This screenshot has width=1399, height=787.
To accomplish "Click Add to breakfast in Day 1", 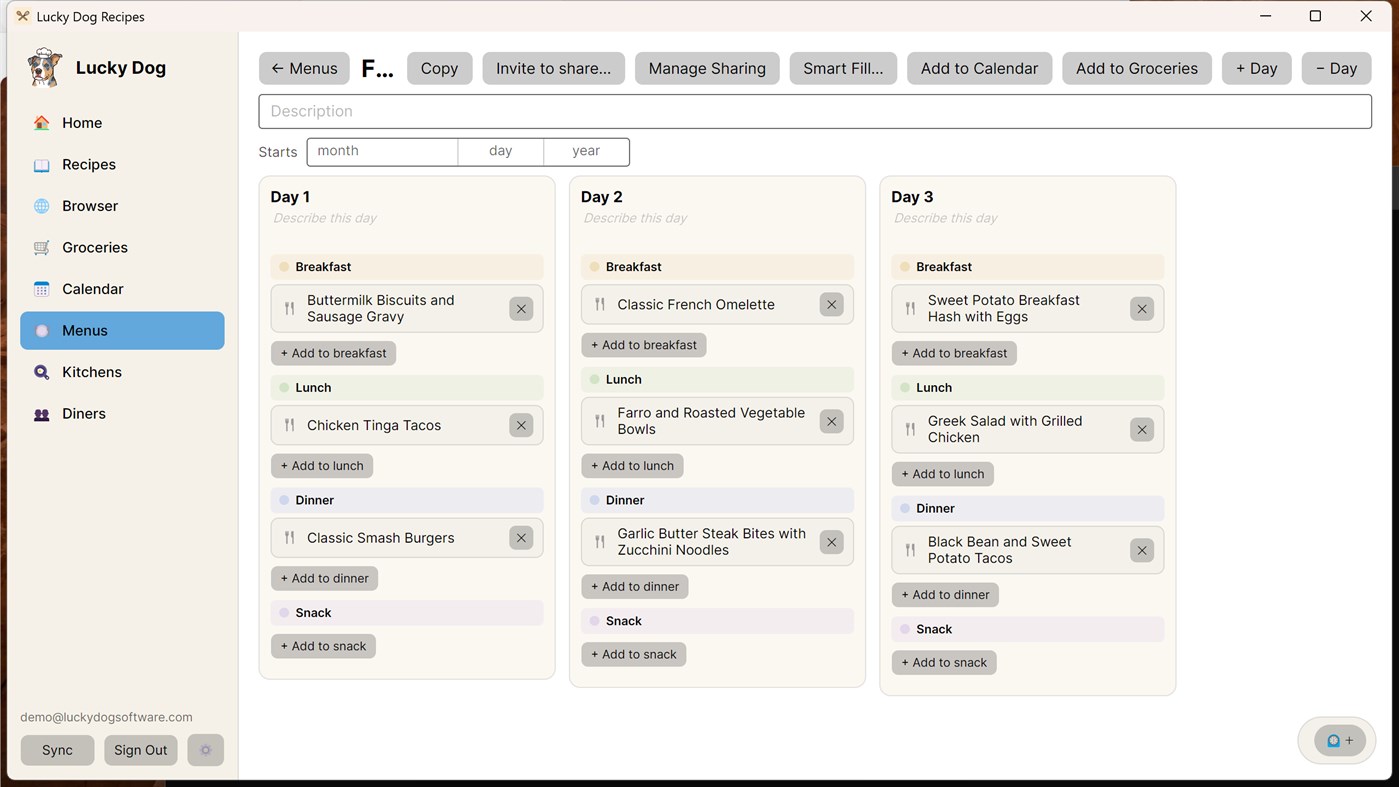I will (333, 353).
